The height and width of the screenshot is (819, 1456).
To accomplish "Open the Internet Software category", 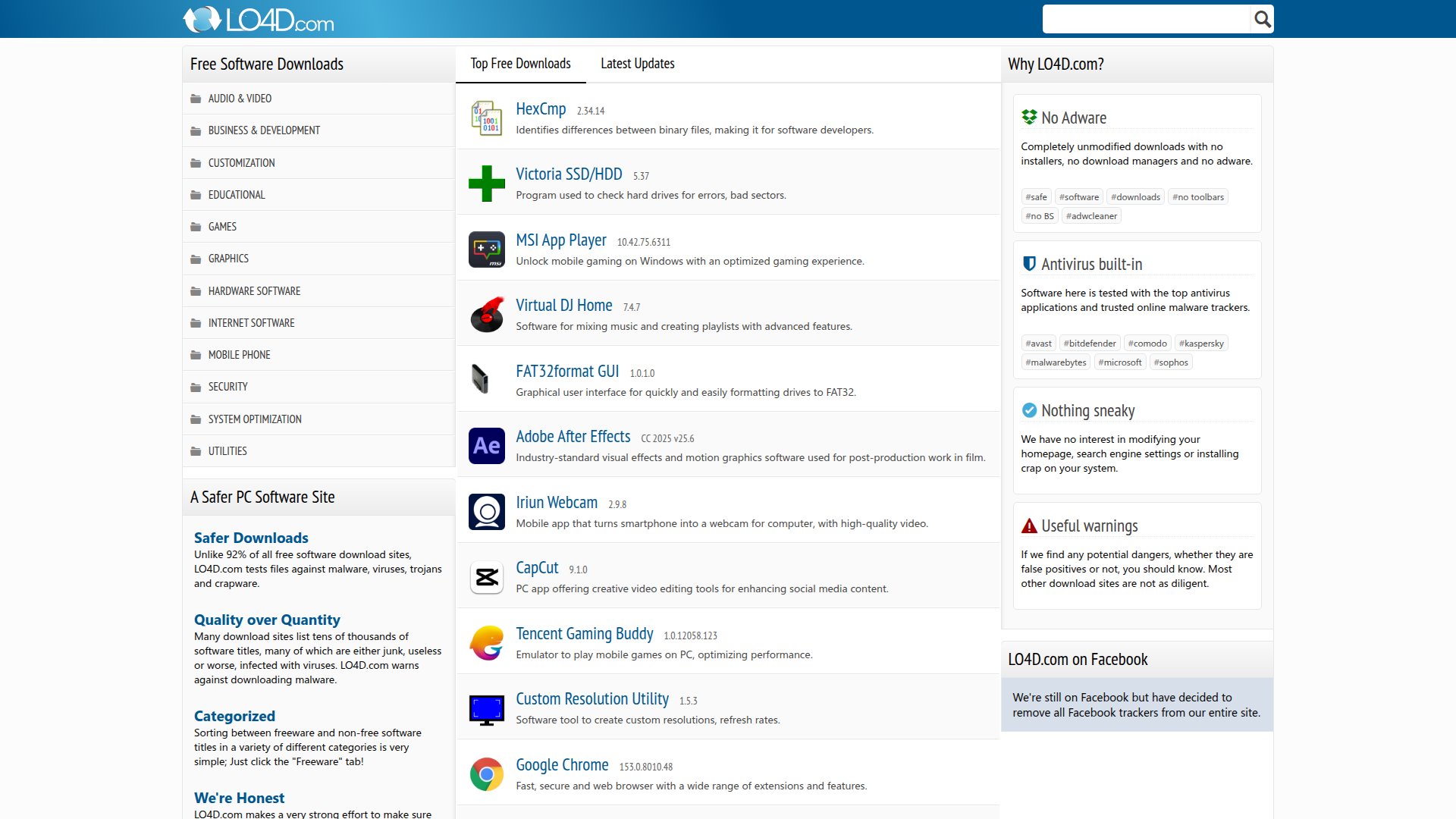I will point(318,323).
